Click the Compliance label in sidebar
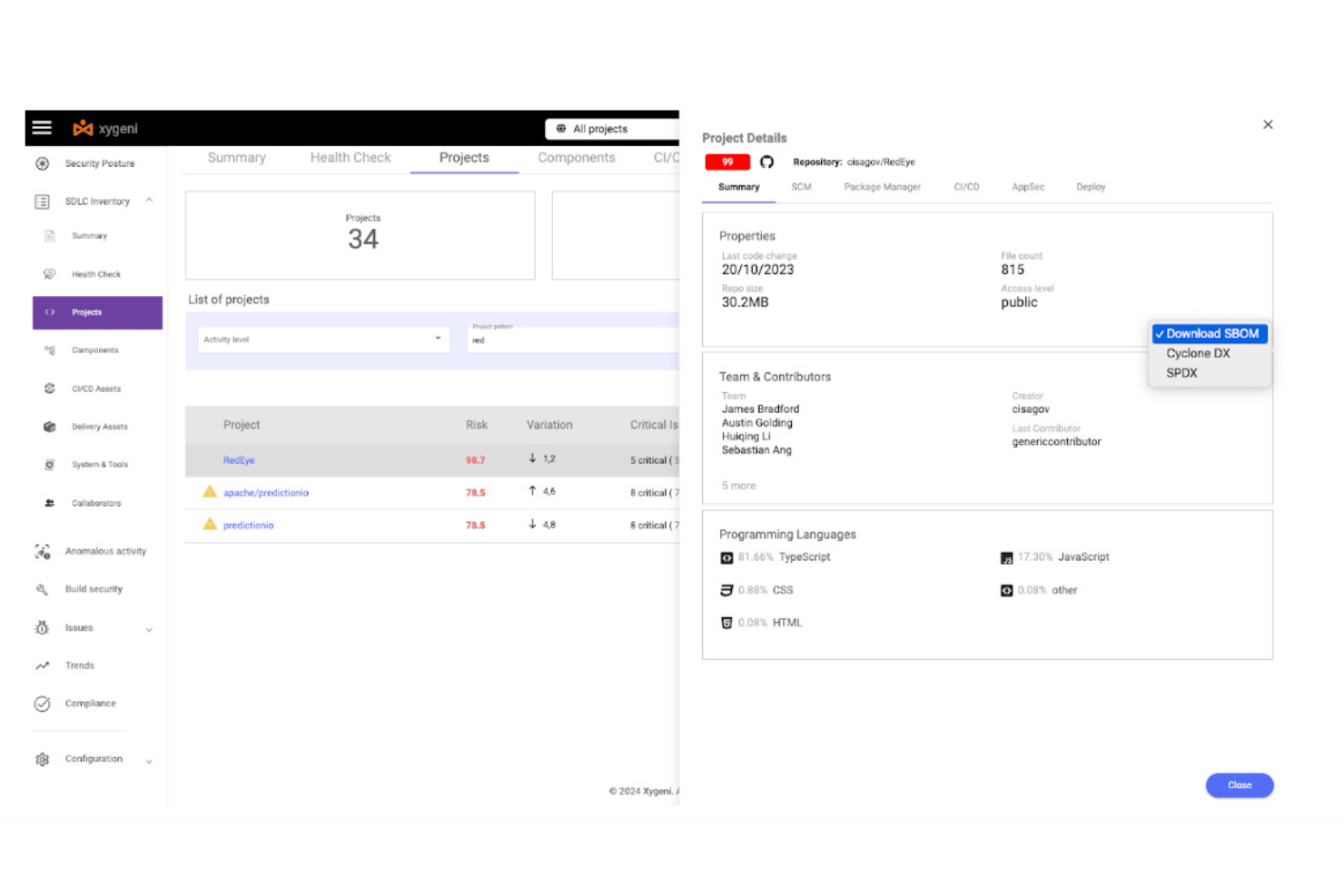This screenshot has height=896, width=1344. 90,704
